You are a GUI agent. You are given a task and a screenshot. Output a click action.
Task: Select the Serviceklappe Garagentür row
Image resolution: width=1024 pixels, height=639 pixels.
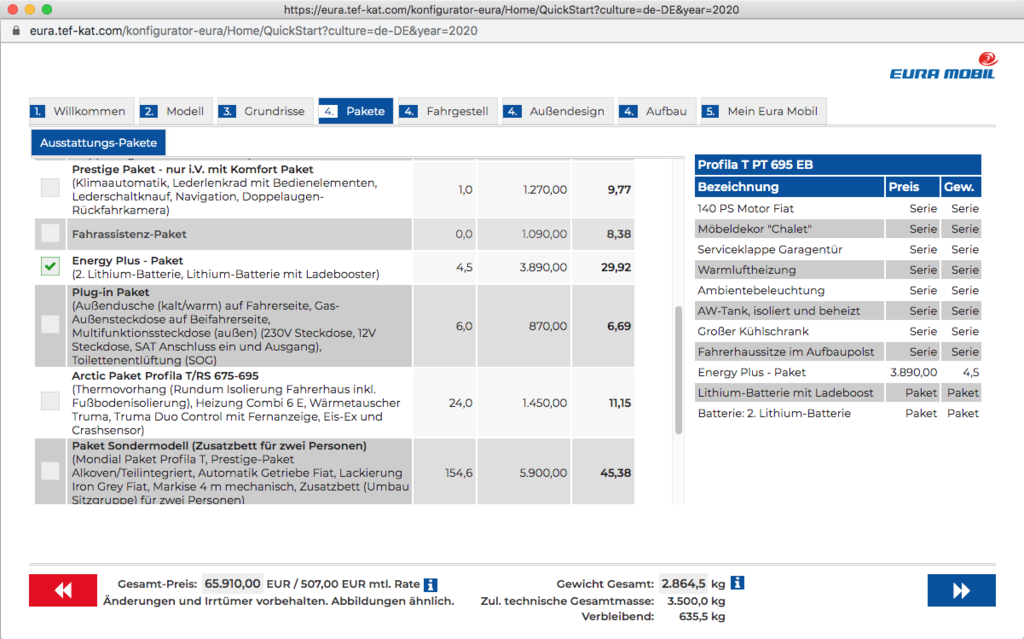[x=838, y=250]
